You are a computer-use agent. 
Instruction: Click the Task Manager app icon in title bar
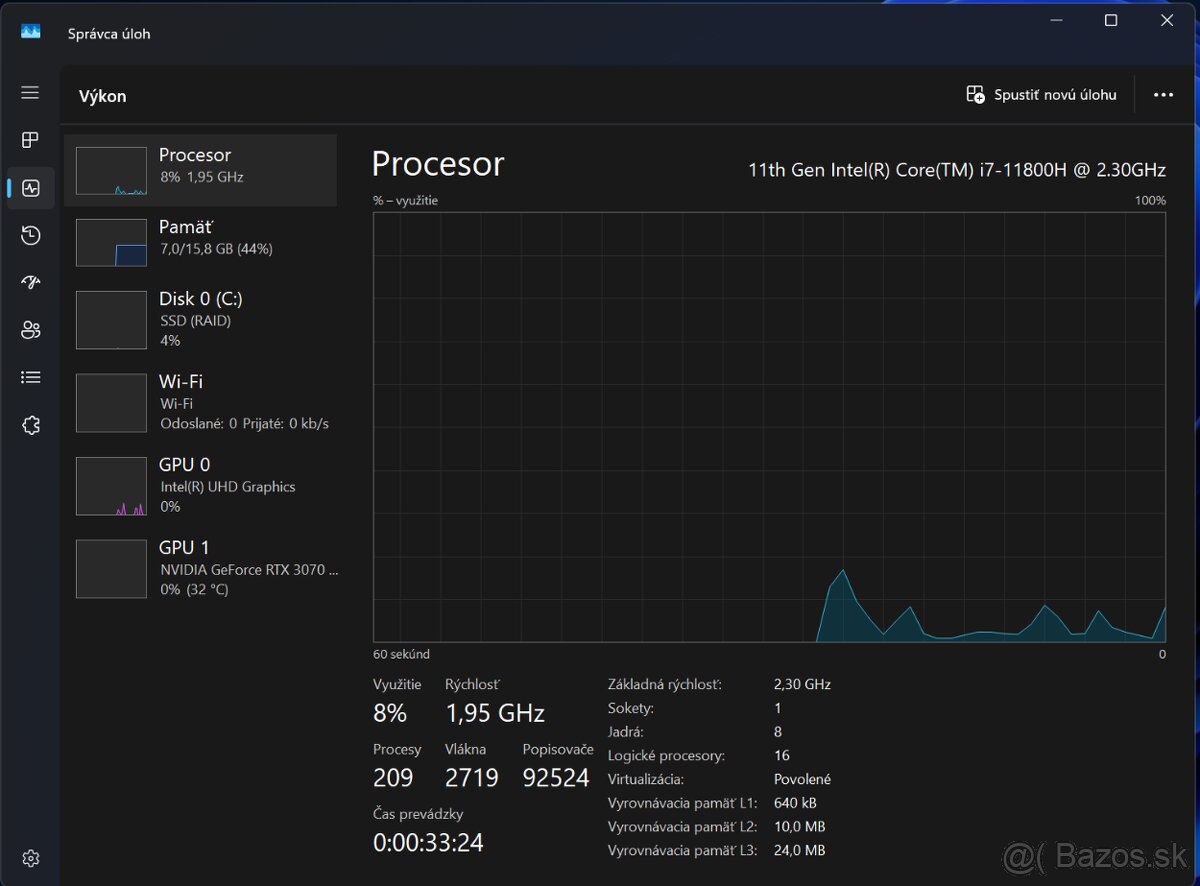tap(31, 32)
